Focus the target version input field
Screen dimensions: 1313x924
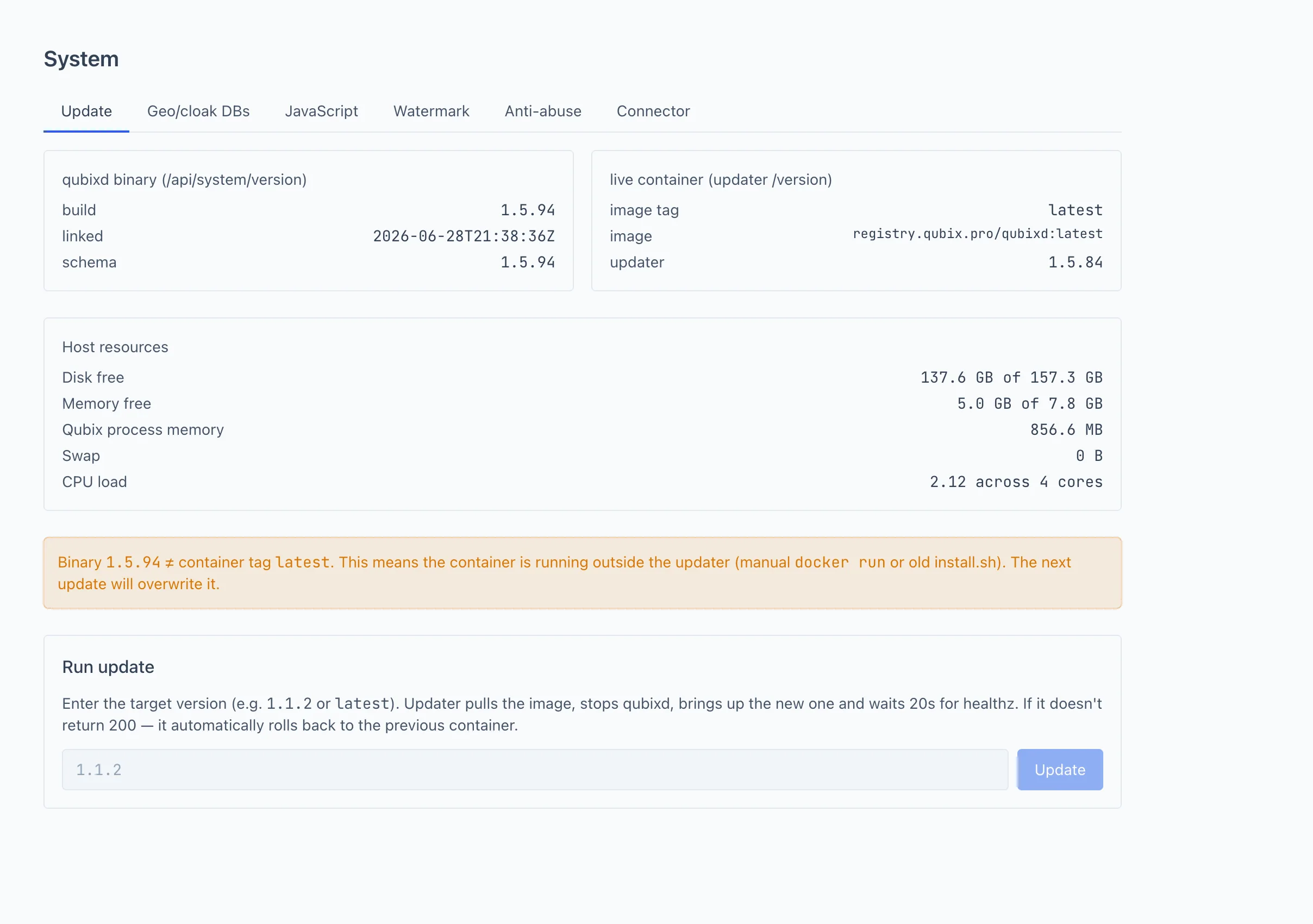(x=535, y=770)
